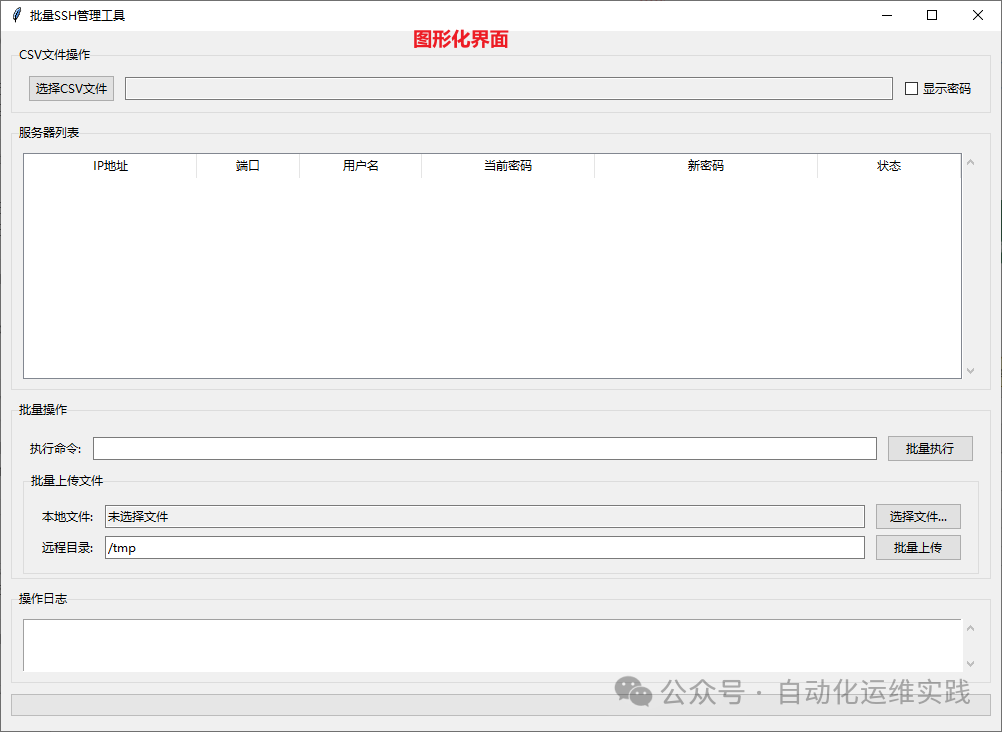Focus the 远程目录 field showing /tmp
Screen dimensions: 1002x732
[485, 547]
